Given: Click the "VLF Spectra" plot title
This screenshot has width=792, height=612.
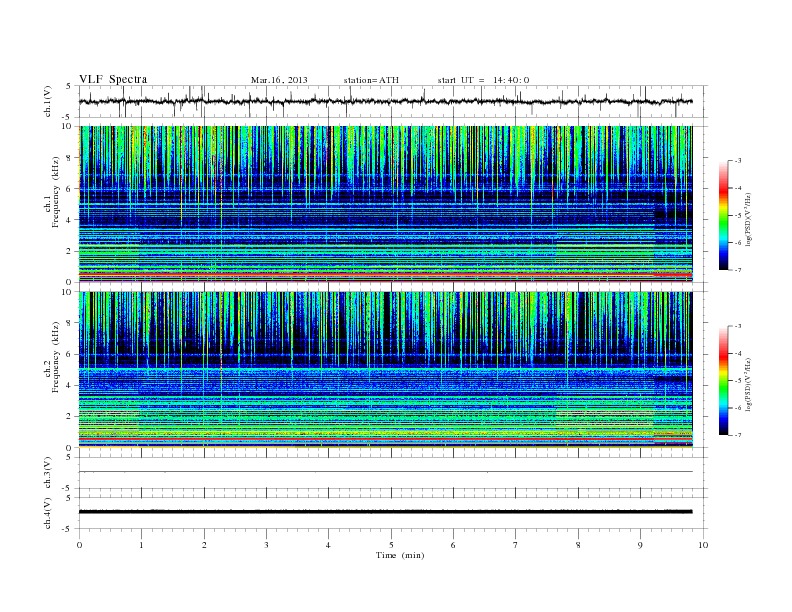Looking at the screenshot, I should click(x=113, y=79).
